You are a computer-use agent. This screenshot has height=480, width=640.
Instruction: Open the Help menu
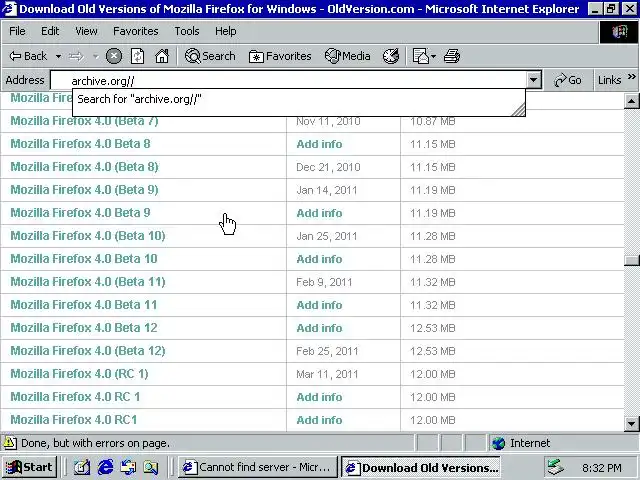(x=225, y=31)
